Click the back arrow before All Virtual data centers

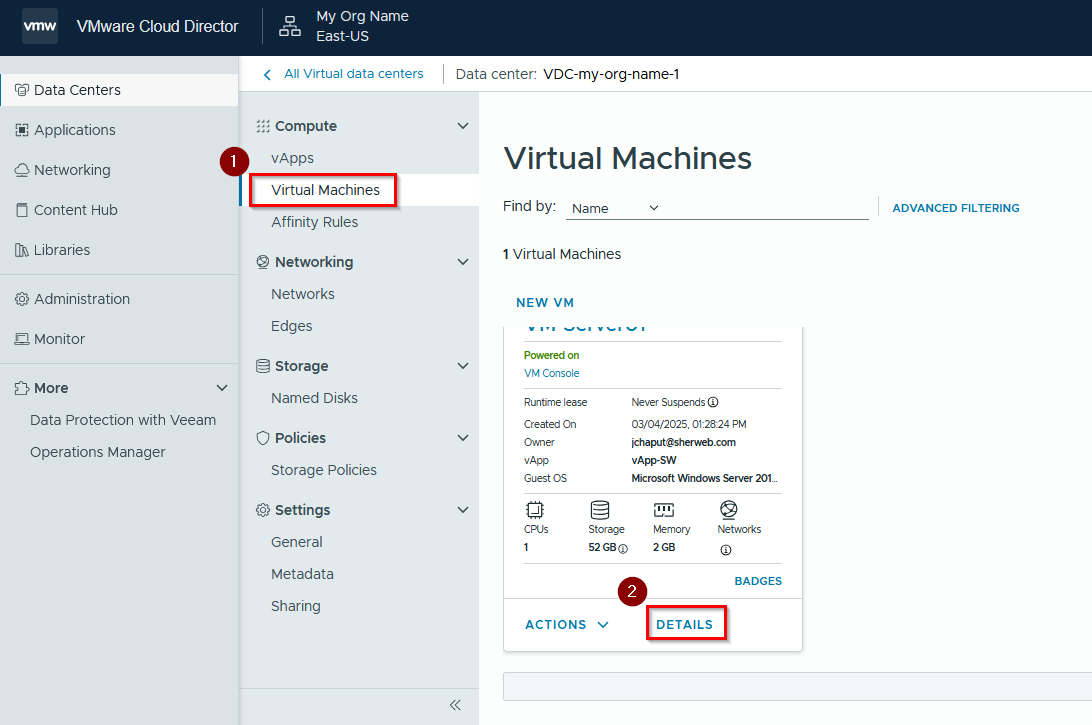(267, 75)
